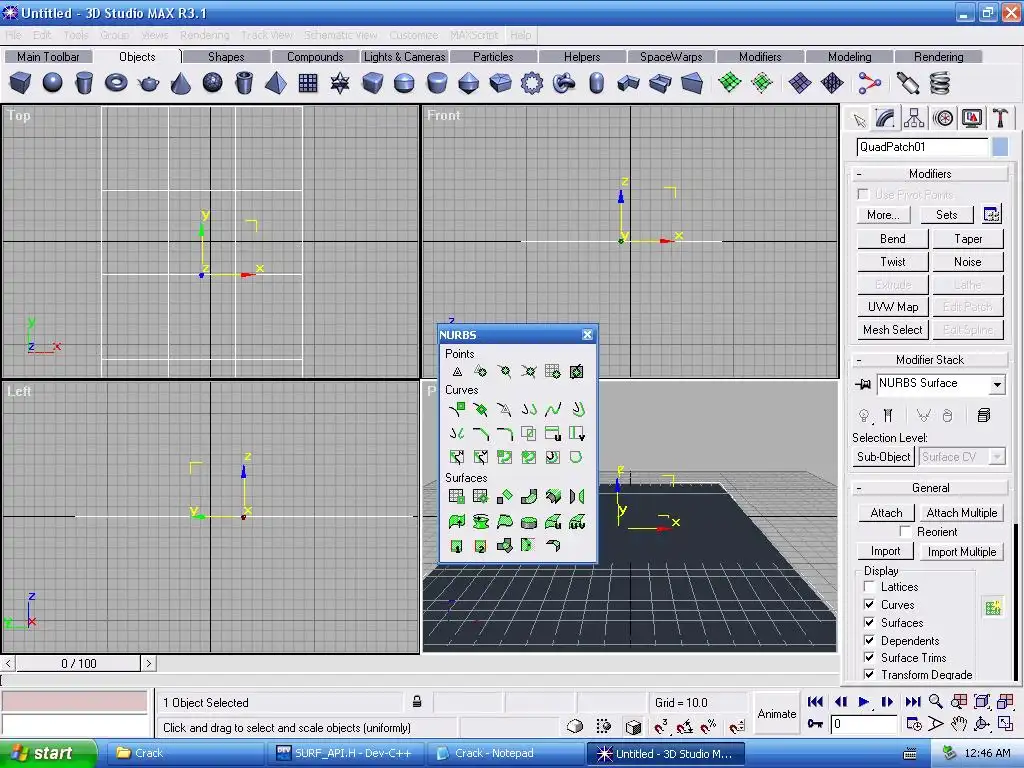Select the Teapot primitive icon

click(148, 83)
